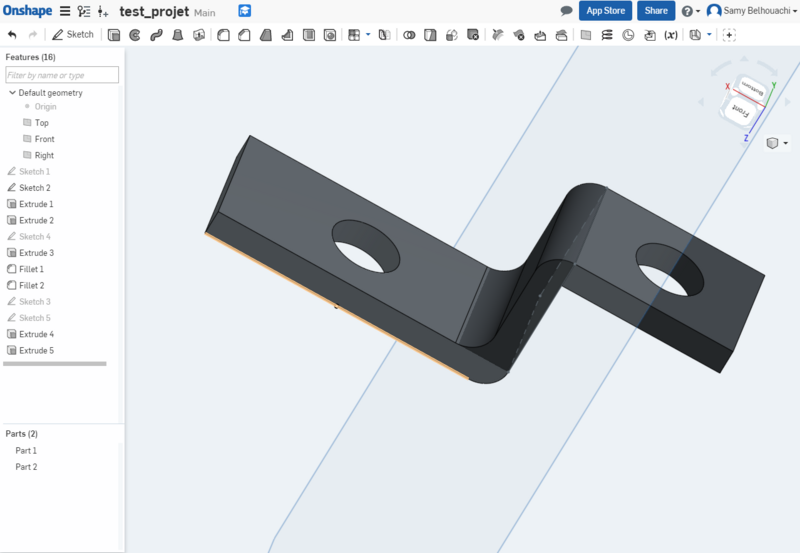
Task: Select the Loft tool
Action: click(x=177, y=35)
